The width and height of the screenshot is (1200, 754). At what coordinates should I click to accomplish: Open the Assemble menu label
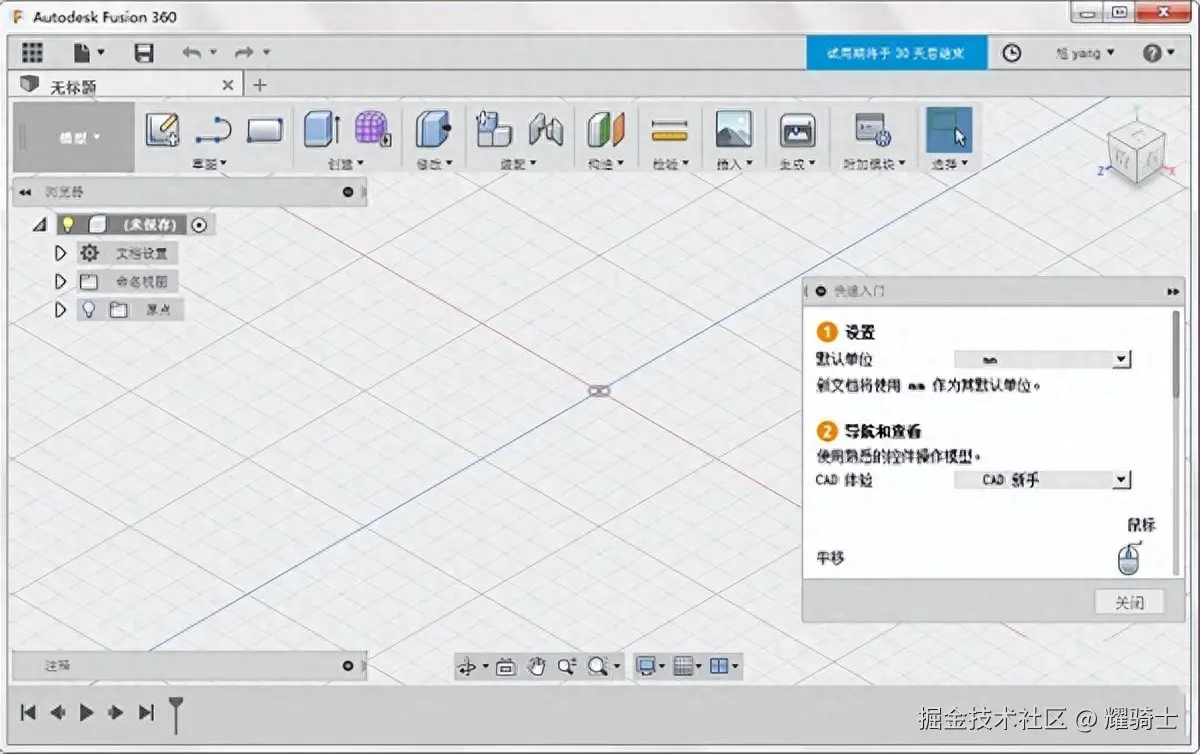pyautogui.click(x=519, y=163)
